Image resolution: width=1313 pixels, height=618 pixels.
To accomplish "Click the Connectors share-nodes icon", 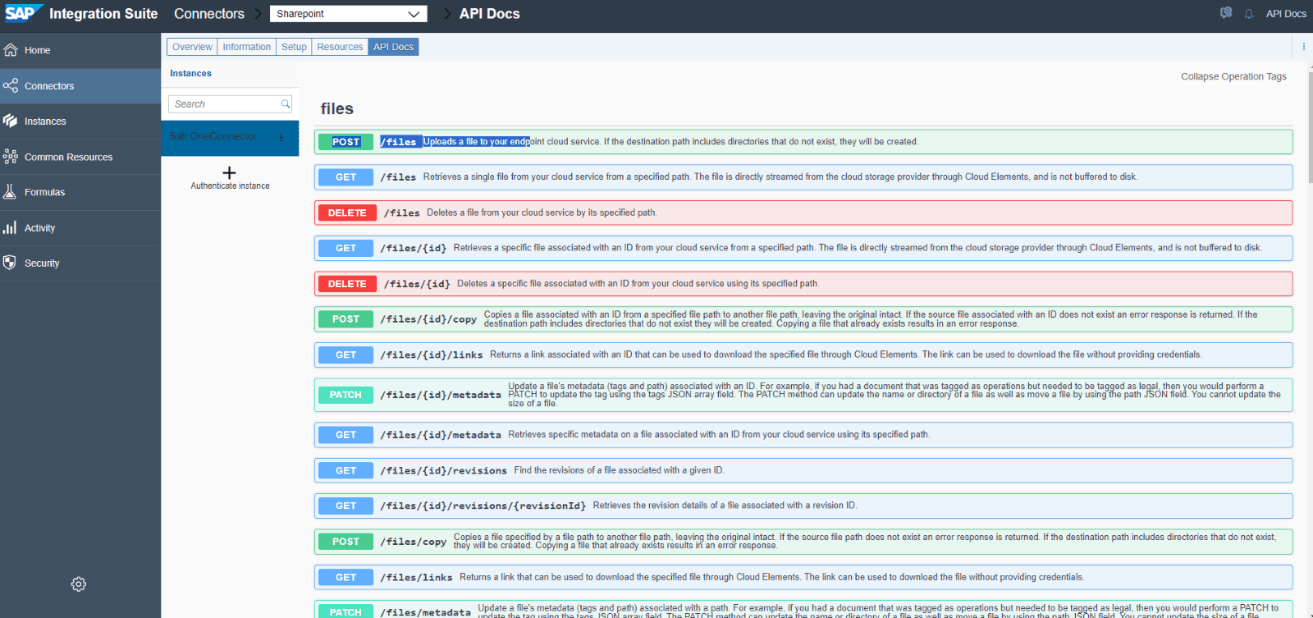I will [11, 86].
